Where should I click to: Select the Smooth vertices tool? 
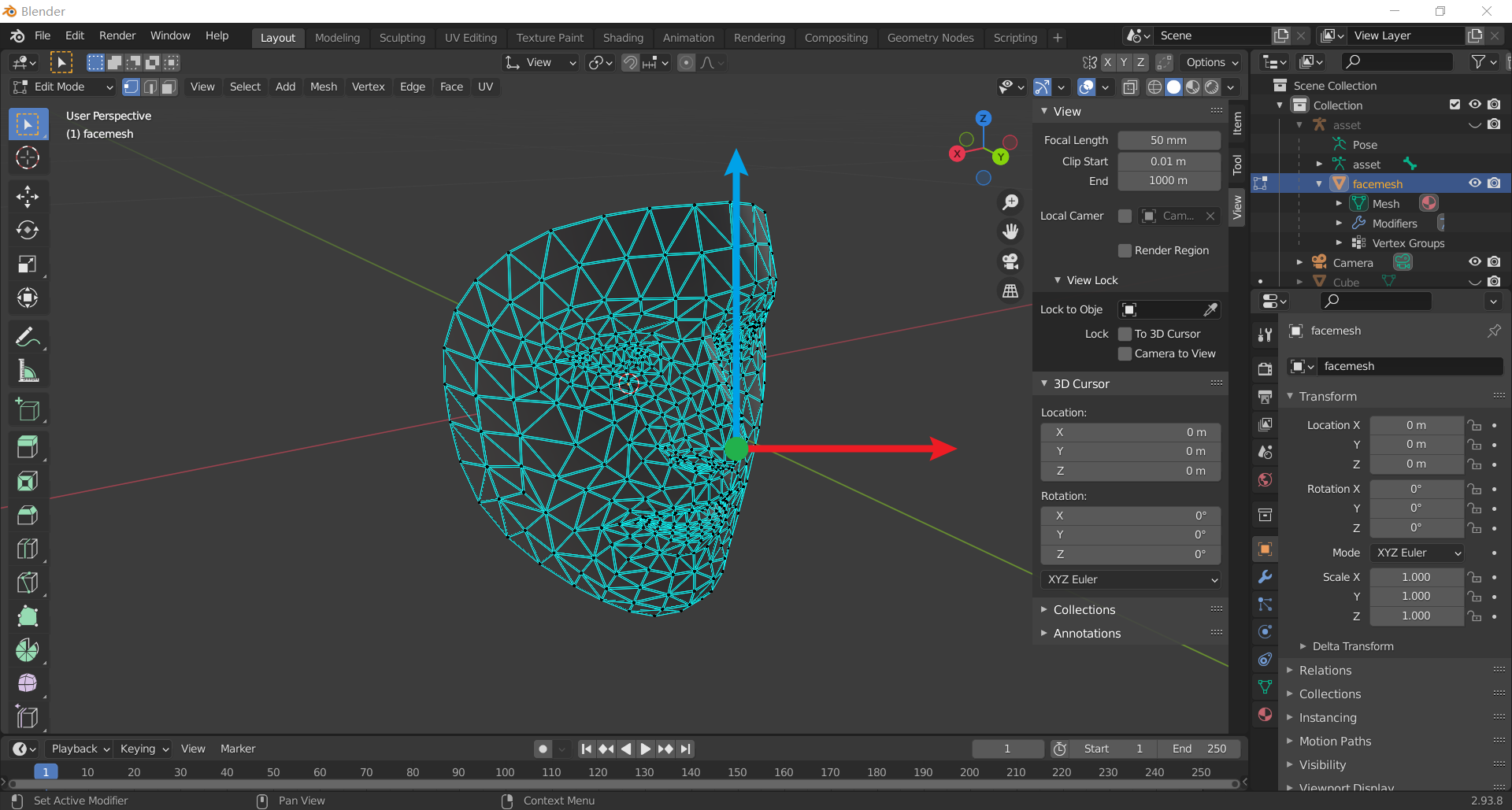28,683
